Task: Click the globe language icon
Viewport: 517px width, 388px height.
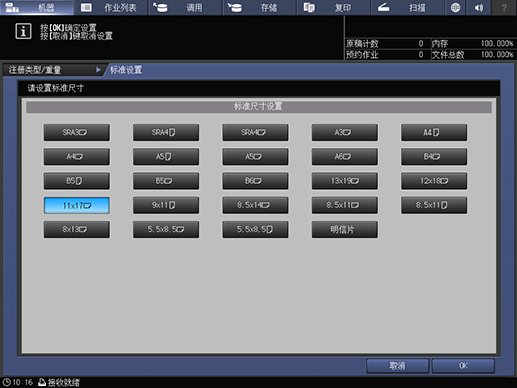Action: pos(455,7)
